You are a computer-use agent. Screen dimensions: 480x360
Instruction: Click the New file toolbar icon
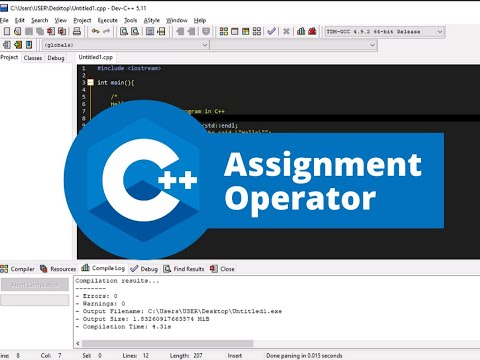[7, 31]
